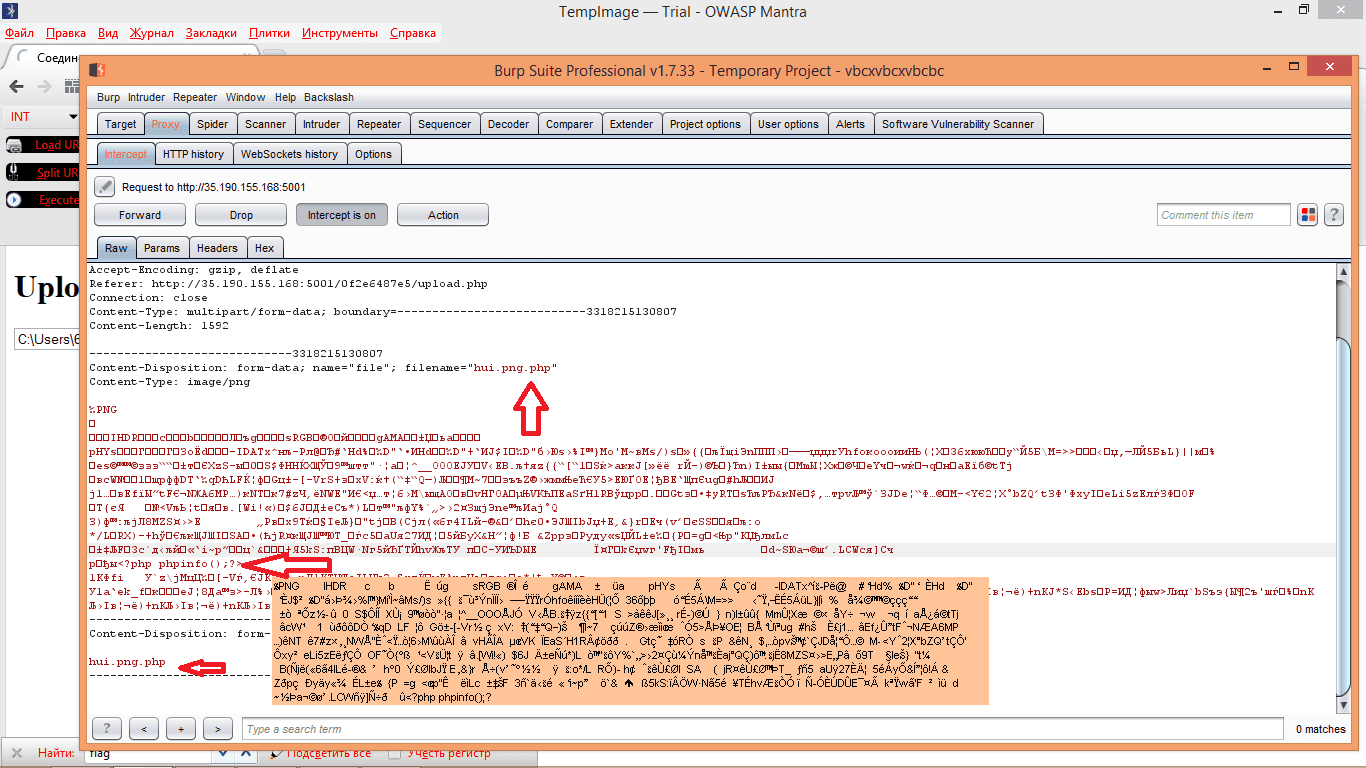Click the filename "hui.png.php" text in request

[x=513, y=368]
